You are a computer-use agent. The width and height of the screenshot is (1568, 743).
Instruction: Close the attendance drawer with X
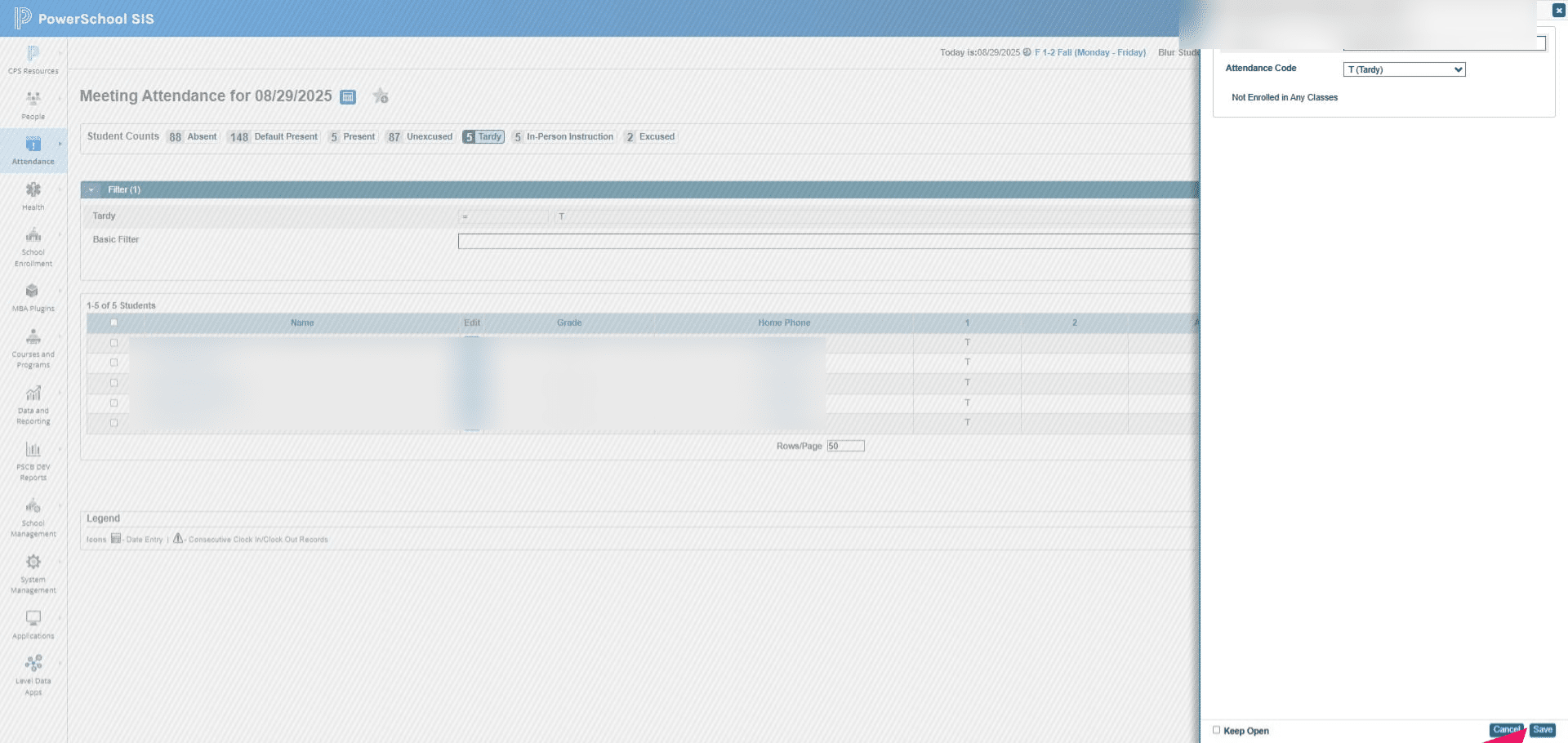point(1558,11)
